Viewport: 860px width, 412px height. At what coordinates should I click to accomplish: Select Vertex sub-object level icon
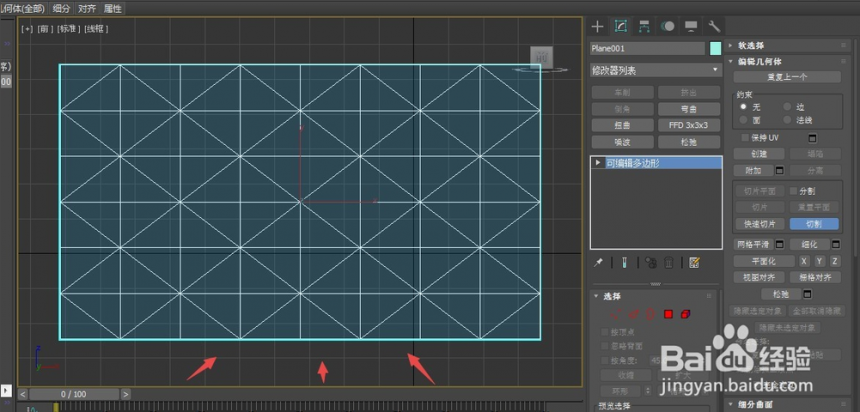617,314
